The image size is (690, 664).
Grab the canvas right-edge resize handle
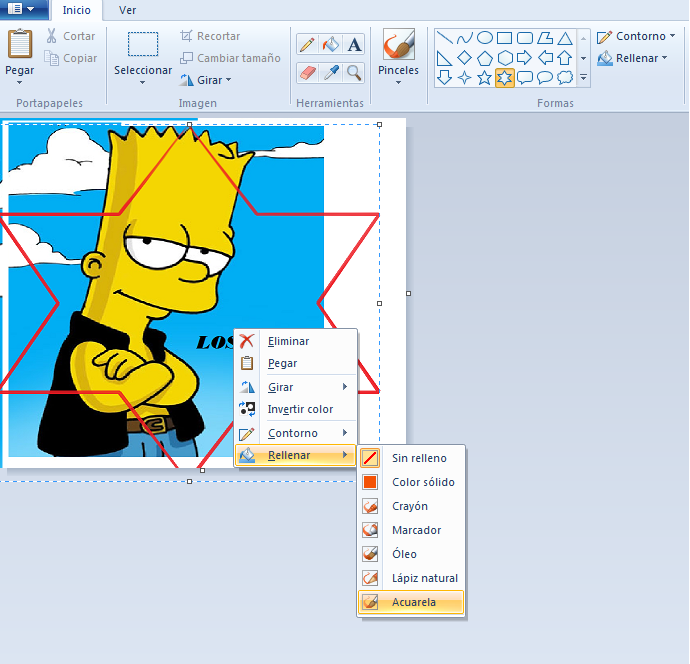(408, 293)
